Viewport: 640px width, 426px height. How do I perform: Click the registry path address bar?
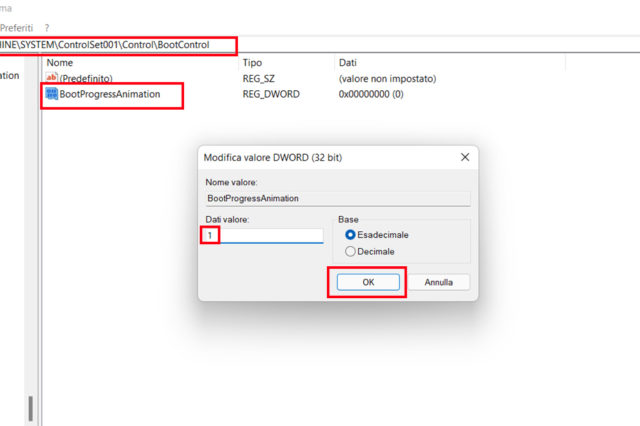pos(320,44)
